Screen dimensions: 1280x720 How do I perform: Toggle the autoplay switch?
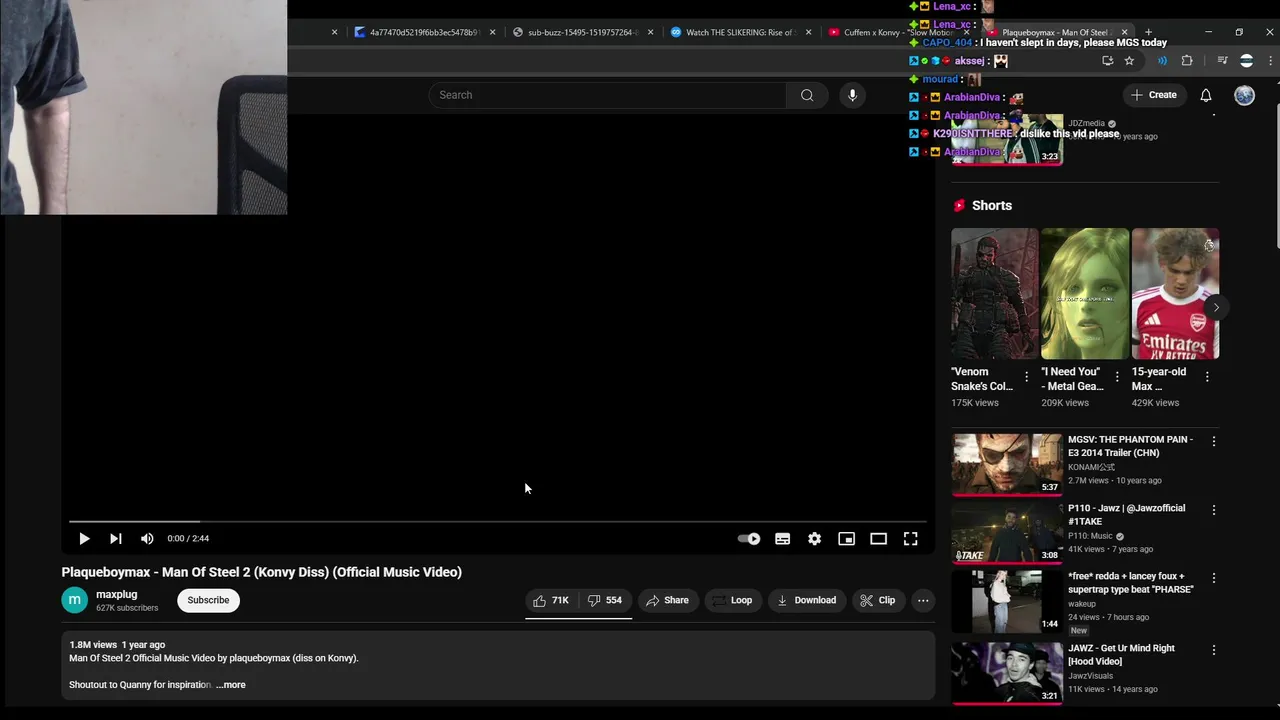point(749,538)
